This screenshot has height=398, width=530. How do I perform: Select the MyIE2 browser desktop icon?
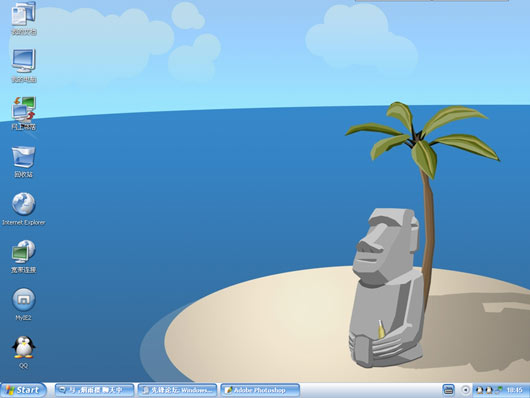pos(23,300)
